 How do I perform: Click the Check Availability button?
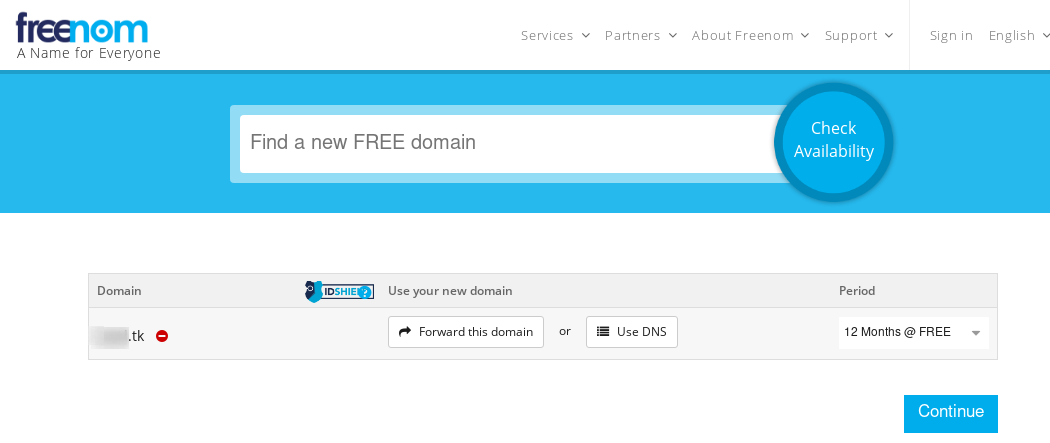click(x=834, y=142)
